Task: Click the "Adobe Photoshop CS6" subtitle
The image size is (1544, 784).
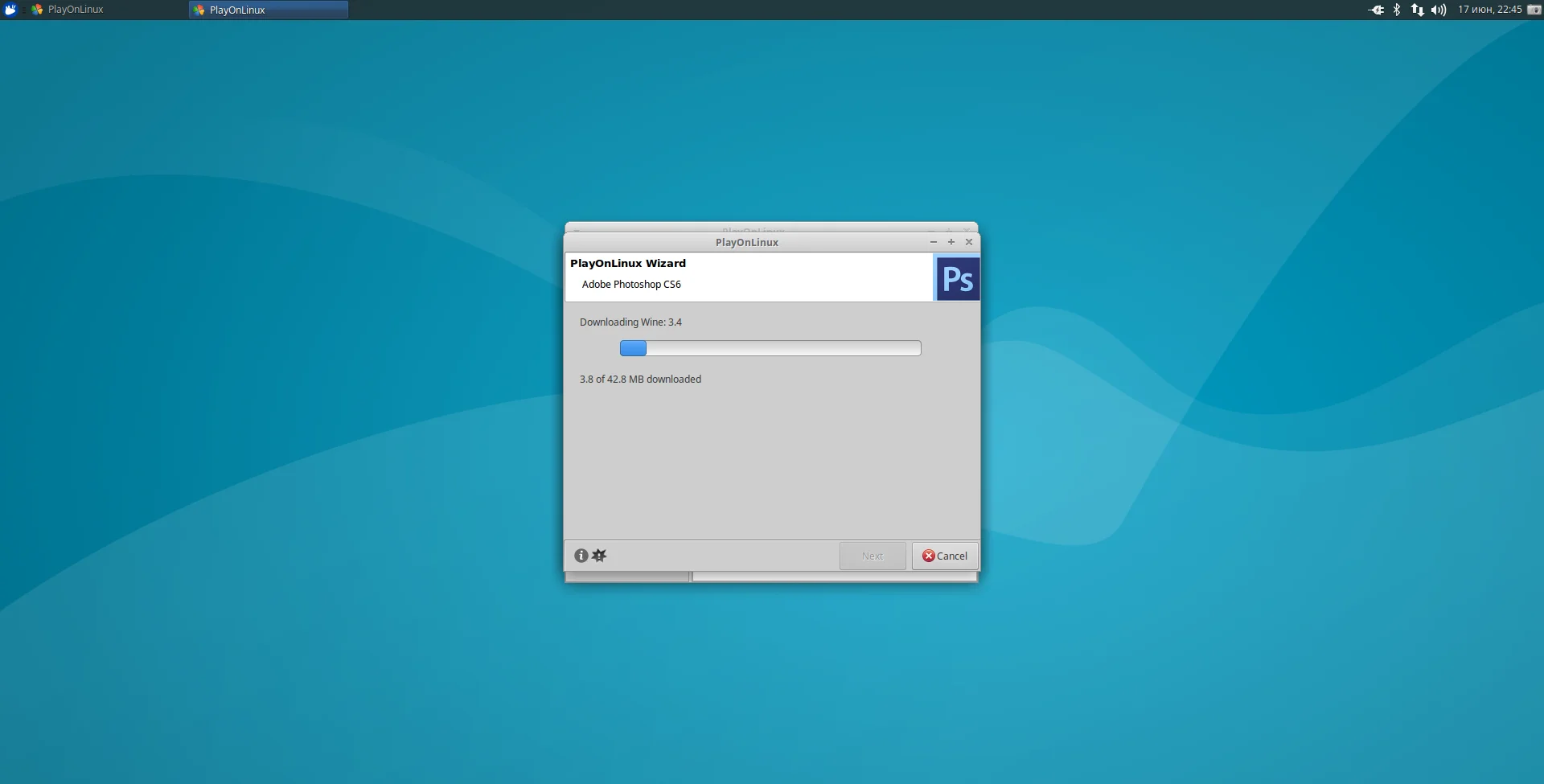Action: [x=631, y=284]
